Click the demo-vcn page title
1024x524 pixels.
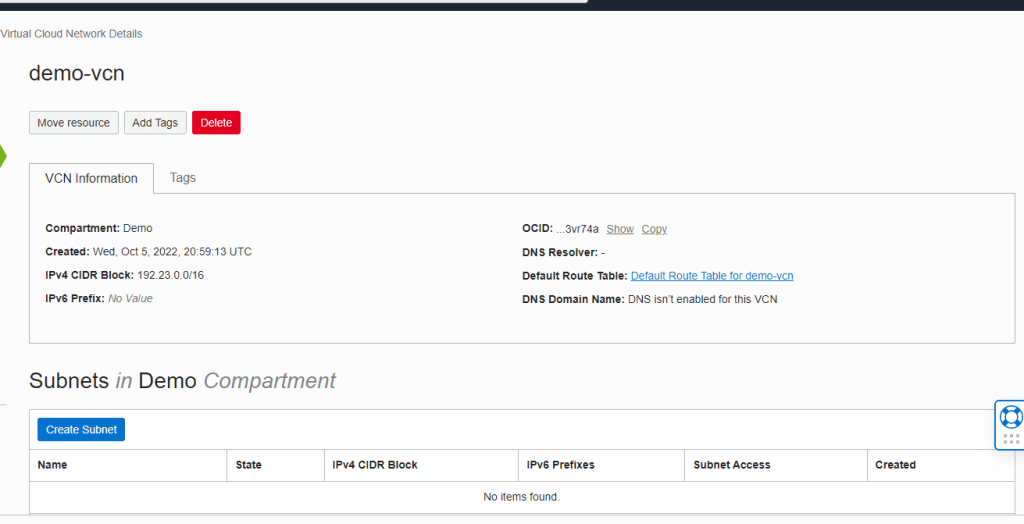pyautogui.click(x=77, y=73)
